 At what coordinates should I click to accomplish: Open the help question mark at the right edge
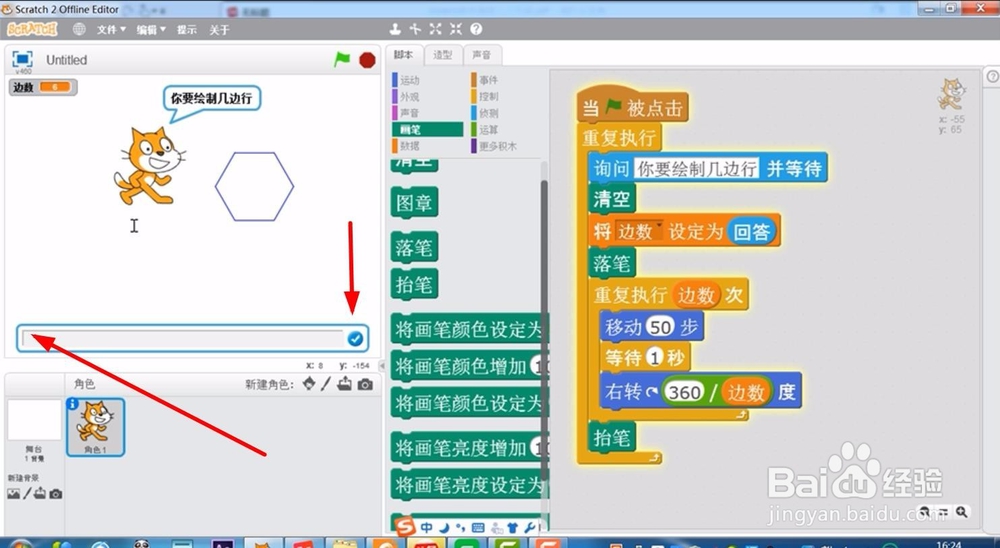point(992,77)
